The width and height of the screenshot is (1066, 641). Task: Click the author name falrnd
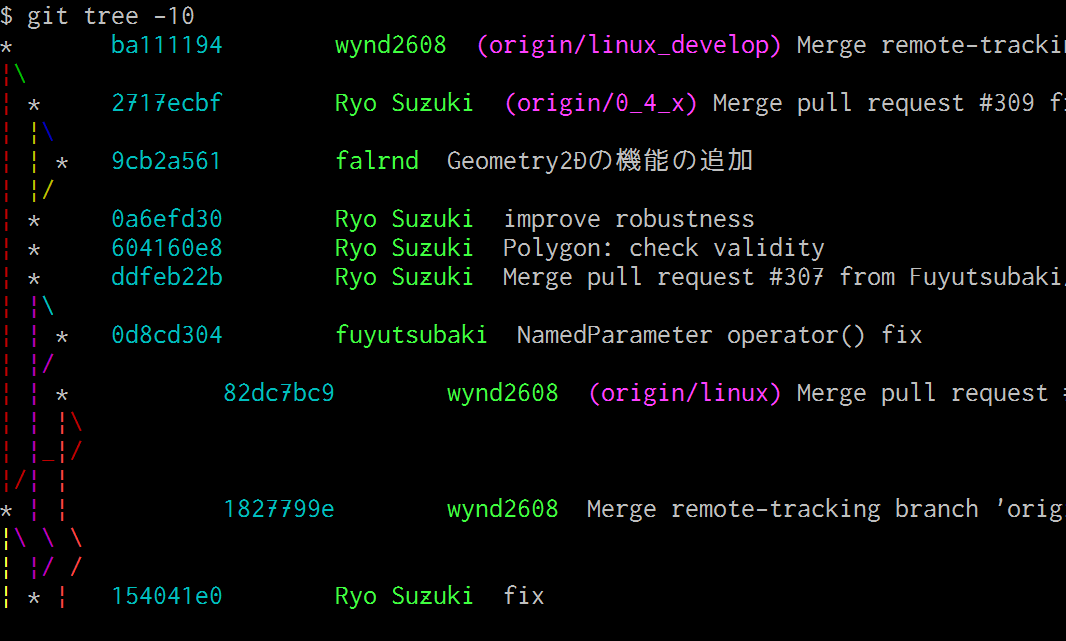377,161
